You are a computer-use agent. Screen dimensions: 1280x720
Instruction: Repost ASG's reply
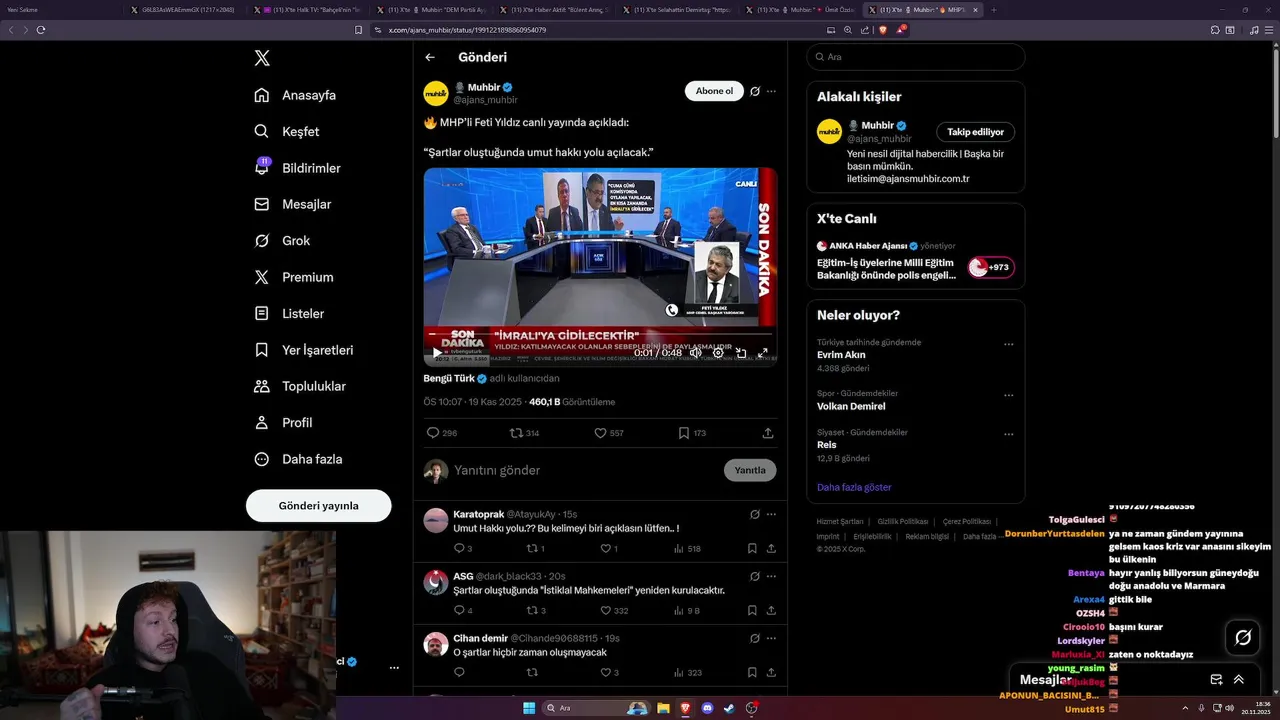click(x=536, y=610)
